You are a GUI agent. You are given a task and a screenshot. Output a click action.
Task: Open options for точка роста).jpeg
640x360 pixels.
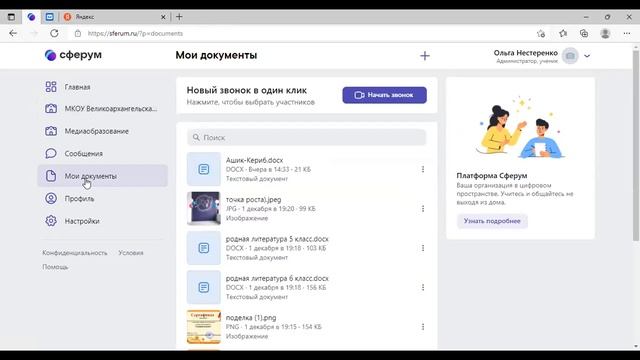(x=423, y=209)
